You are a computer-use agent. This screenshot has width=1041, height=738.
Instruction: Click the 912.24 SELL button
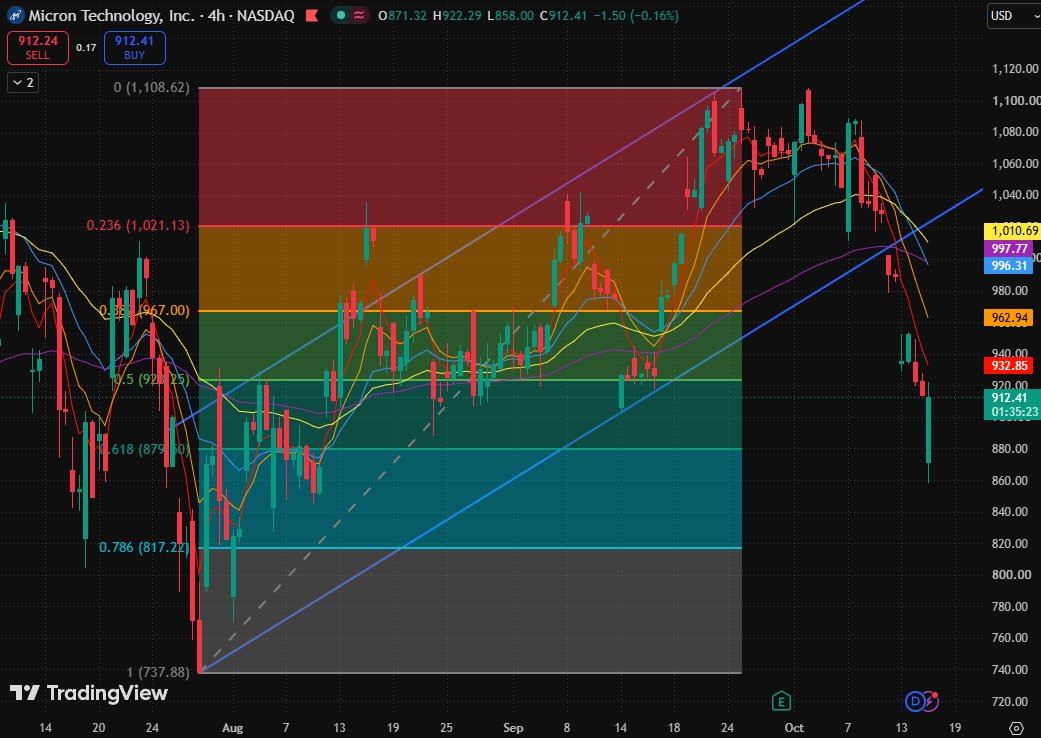pyautogui.click(x=38, y=48)
